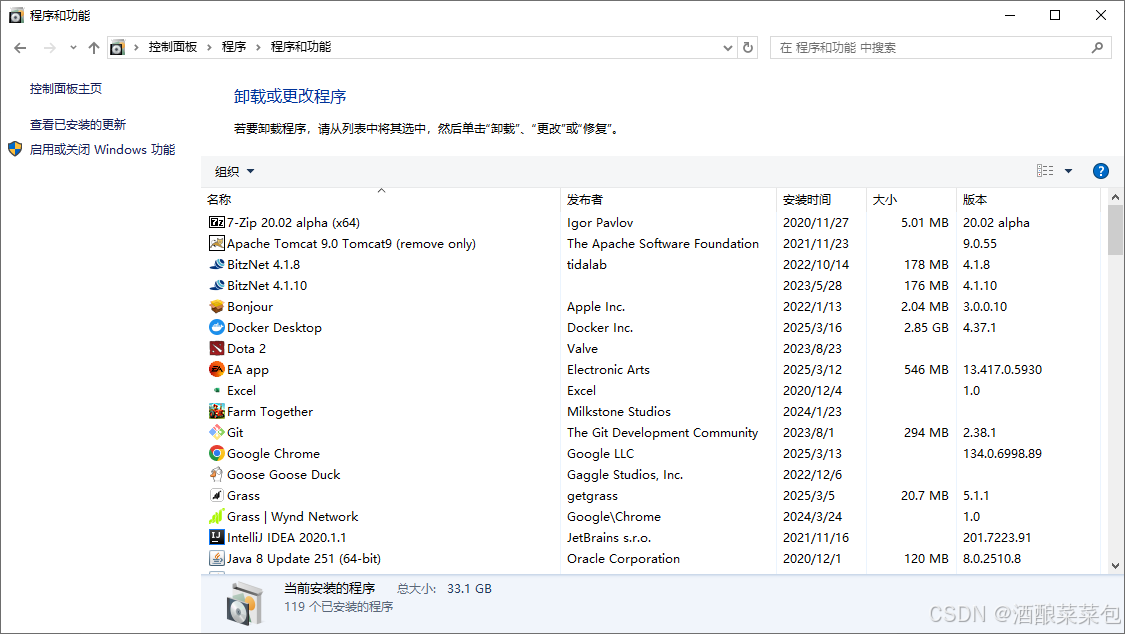Click the 2023/8/23 install date cell

[812, 349]
